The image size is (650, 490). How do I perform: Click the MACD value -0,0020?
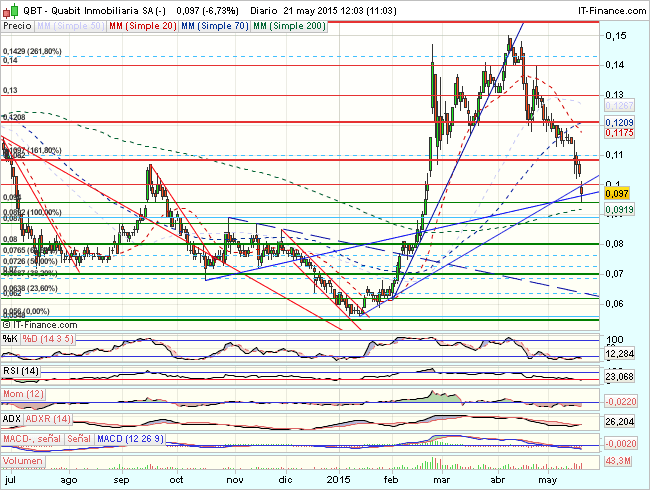click(x=620, y=444)
